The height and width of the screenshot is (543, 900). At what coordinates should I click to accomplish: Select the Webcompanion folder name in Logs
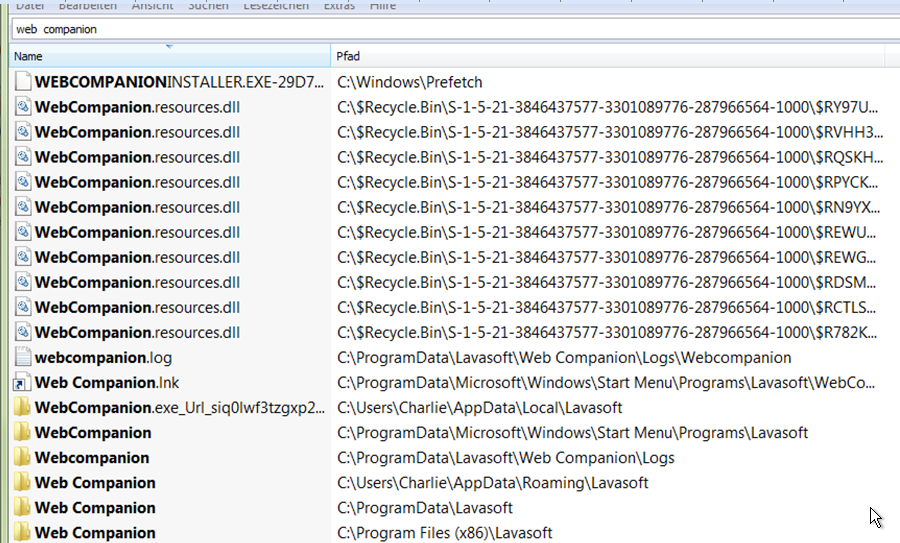point(92,458)
